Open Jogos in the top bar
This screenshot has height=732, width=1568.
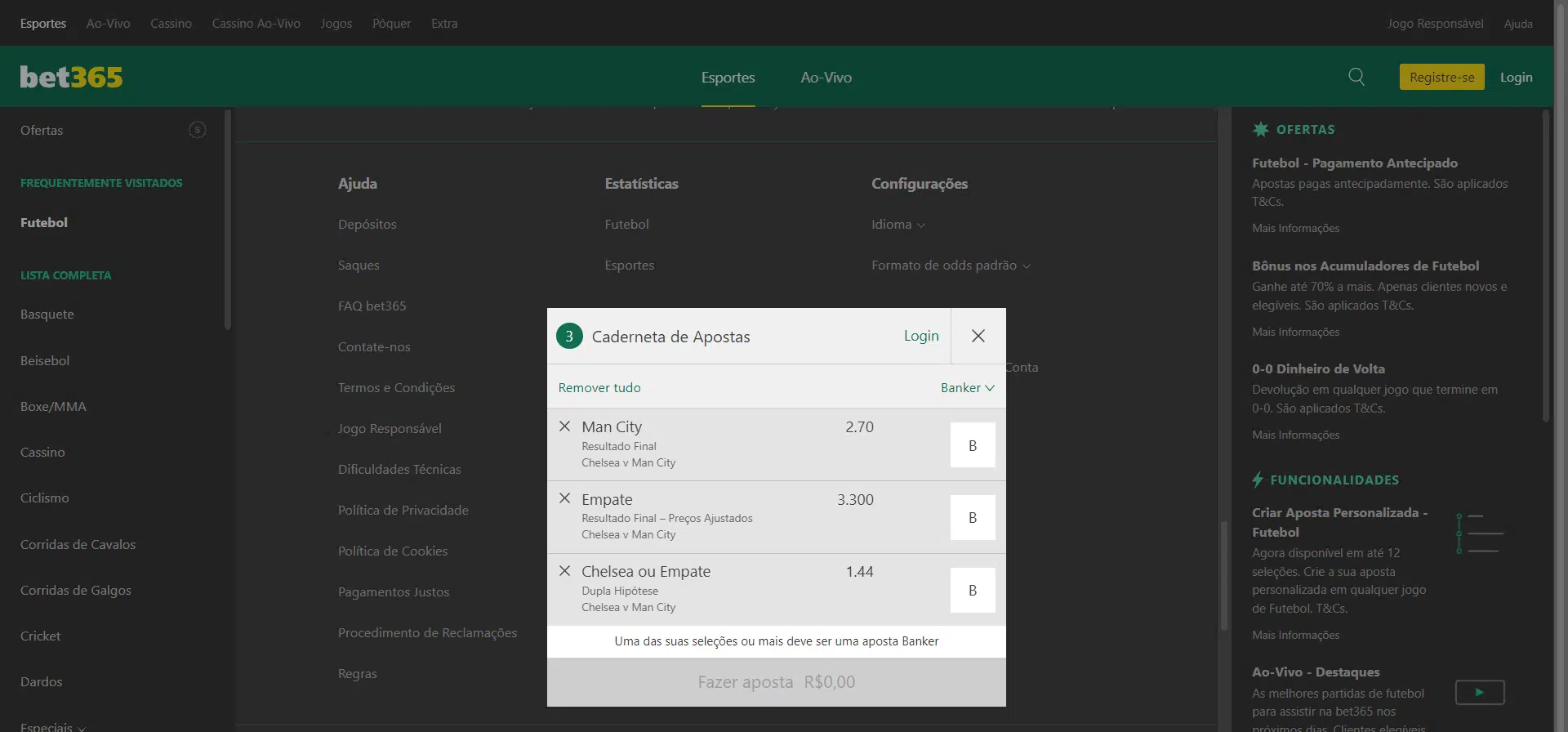(336, 24)
